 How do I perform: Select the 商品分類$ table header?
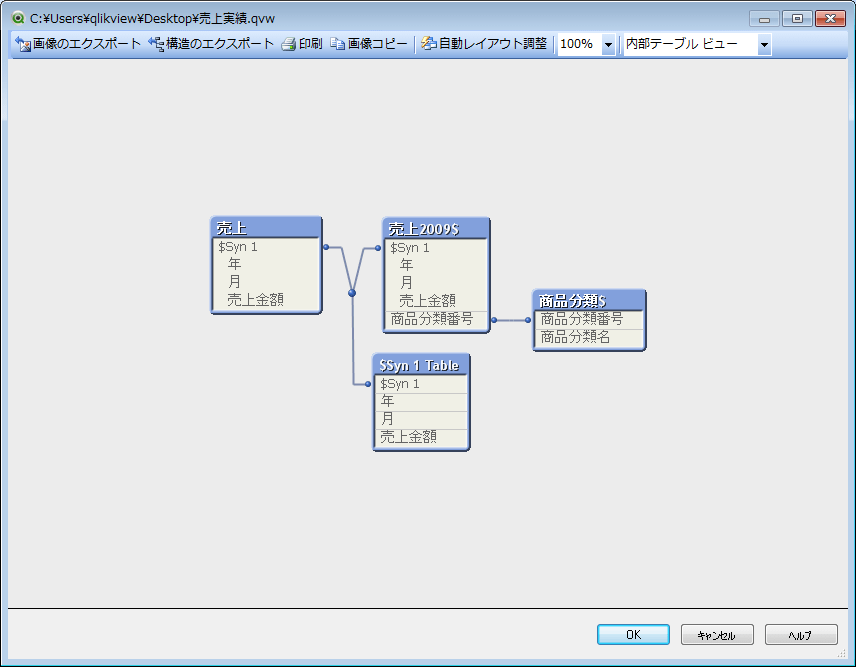(x=588, y=301)
